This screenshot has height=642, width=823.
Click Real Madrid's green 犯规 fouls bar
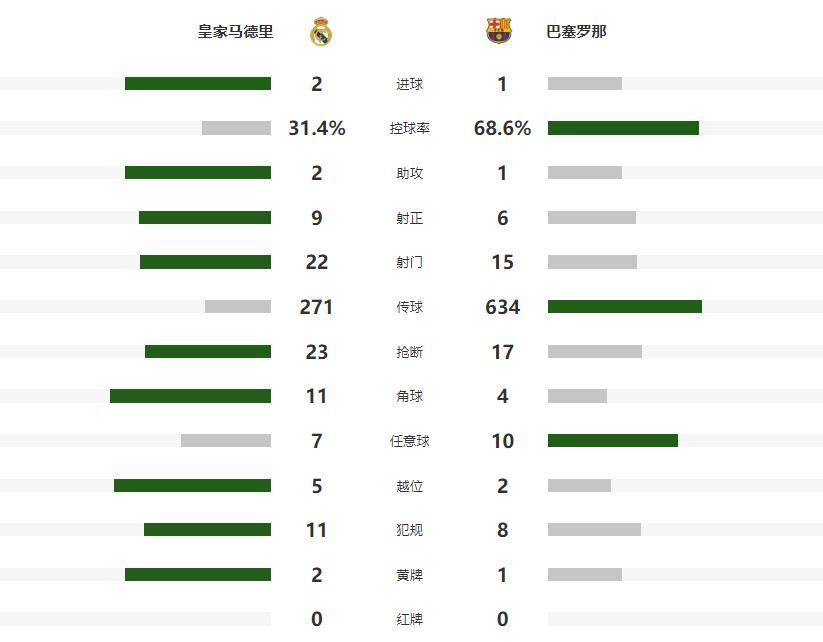(207, 530)
